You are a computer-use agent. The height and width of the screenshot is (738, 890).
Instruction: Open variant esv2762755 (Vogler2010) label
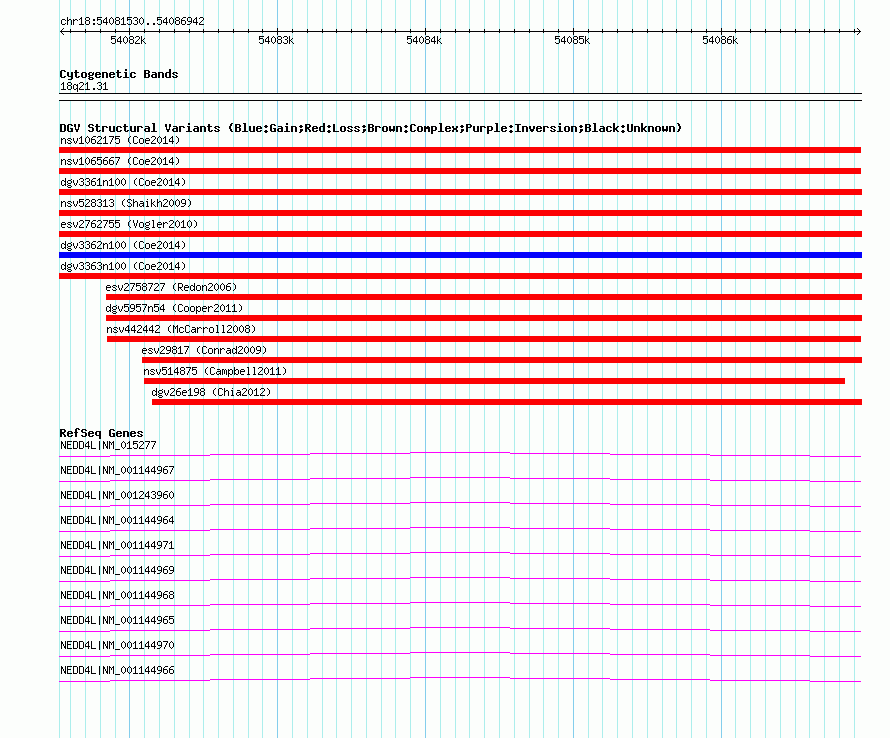[x=129, y=224]
